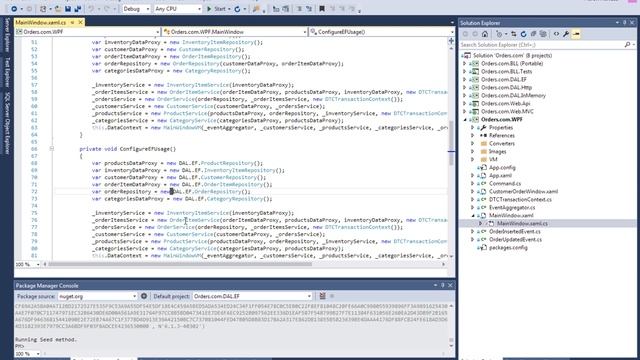Toggle auto-hide pin on Solution Explorer
The width and height of the screenshot is (640, 360).
(x=625, y=23)
